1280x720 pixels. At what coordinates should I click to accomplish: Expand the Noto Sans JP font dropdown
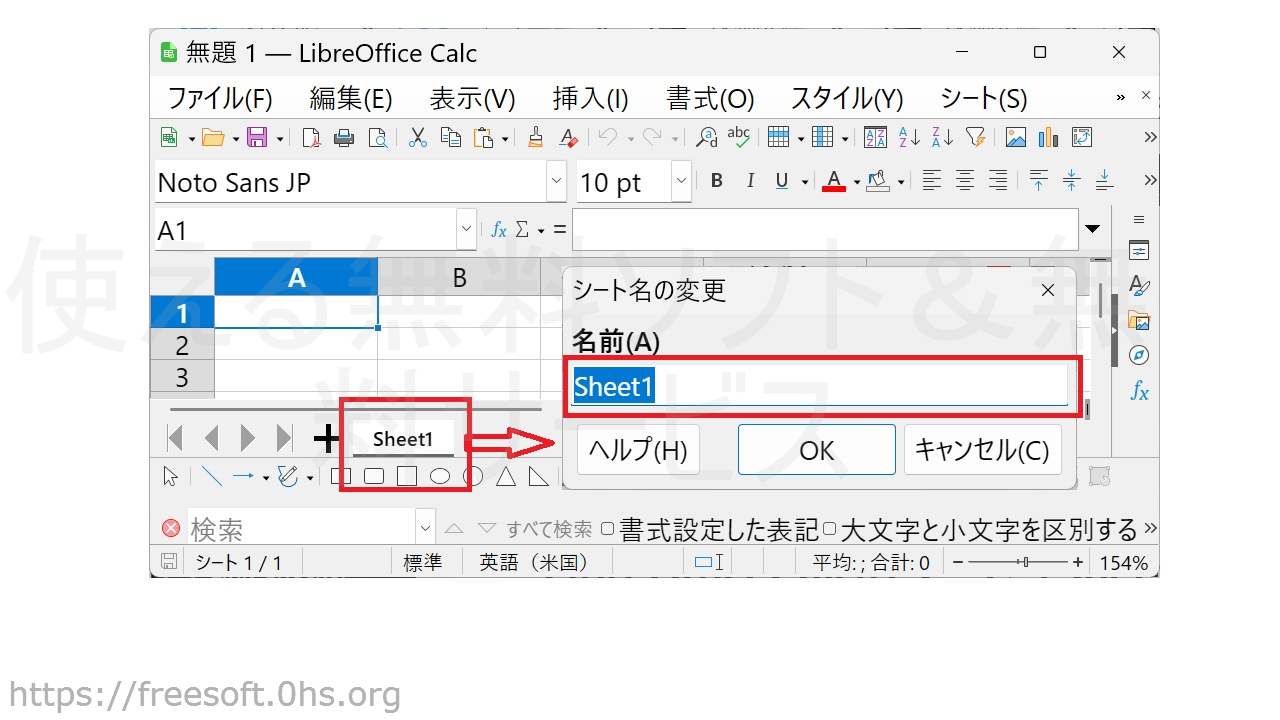click(x=556, y=181)
